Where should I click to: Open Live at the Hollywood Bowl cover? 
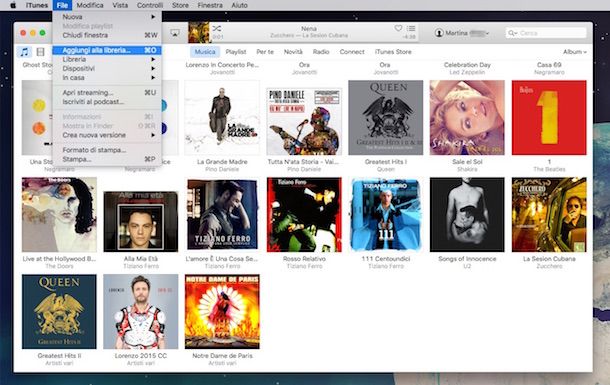(x=59, y=215)
